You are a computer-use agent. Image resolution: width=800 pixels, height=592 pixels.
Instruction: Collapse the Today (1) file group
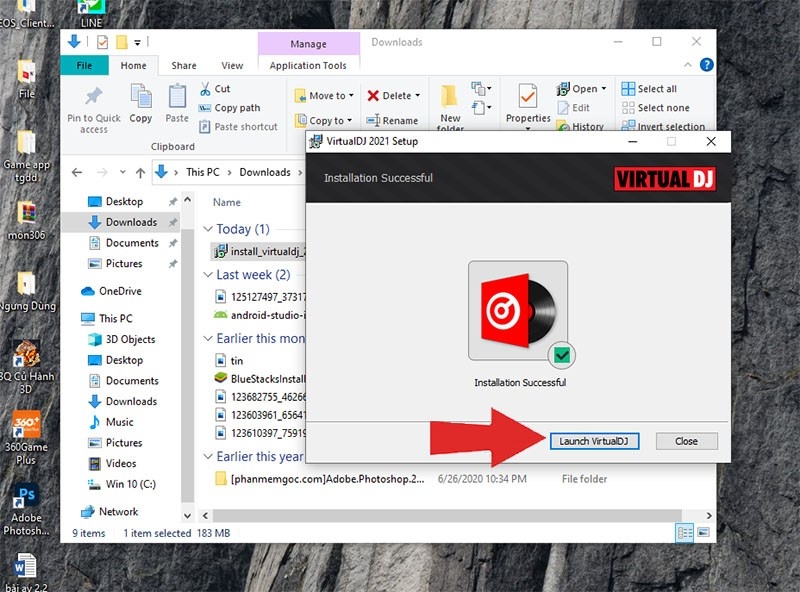pos(208,229)
